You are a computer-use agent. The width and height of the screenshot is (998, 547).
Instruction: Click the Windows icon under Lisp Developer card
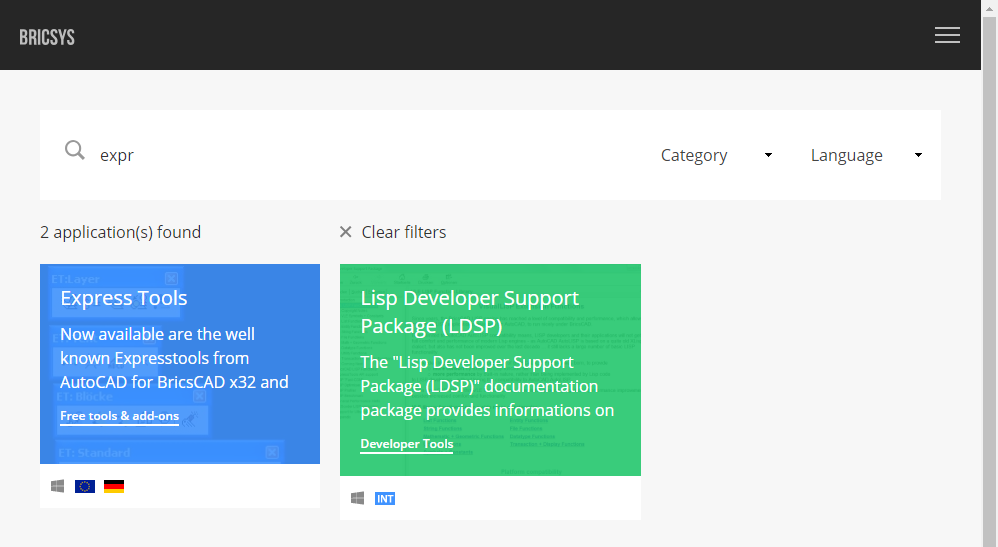click(358, 499)
